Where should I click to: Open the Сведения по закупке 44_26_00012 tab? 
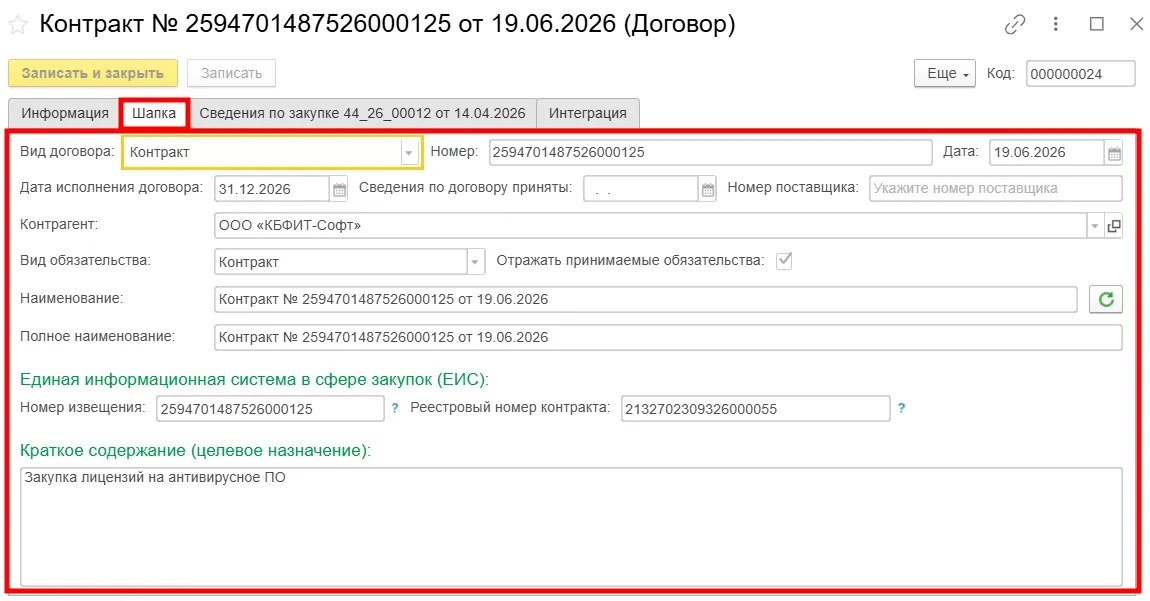coord(362,113)
